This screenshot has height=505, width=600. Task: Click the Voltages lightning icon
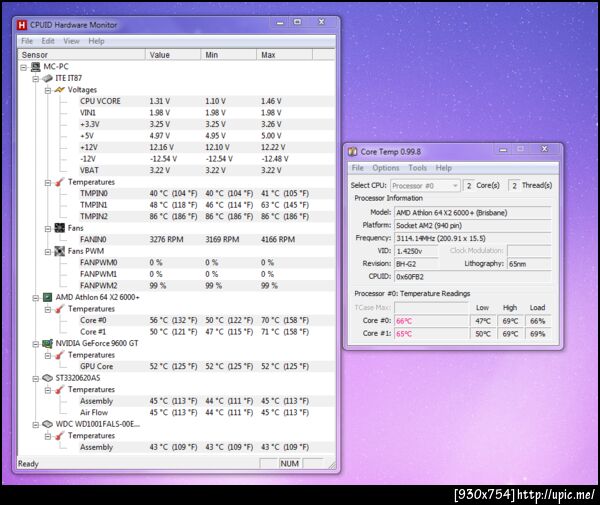pyautogui.click(x=60, y=90)
